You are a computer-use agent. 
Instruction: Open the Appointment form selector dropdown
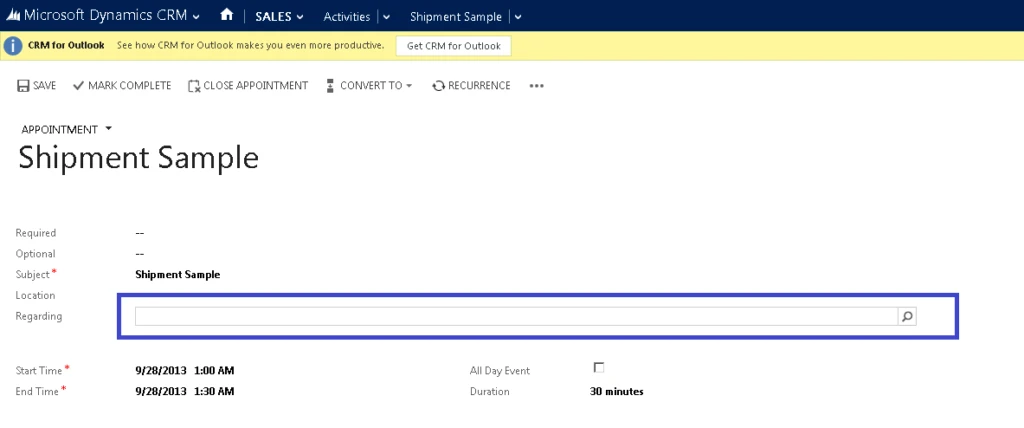(x=109, y=129)
